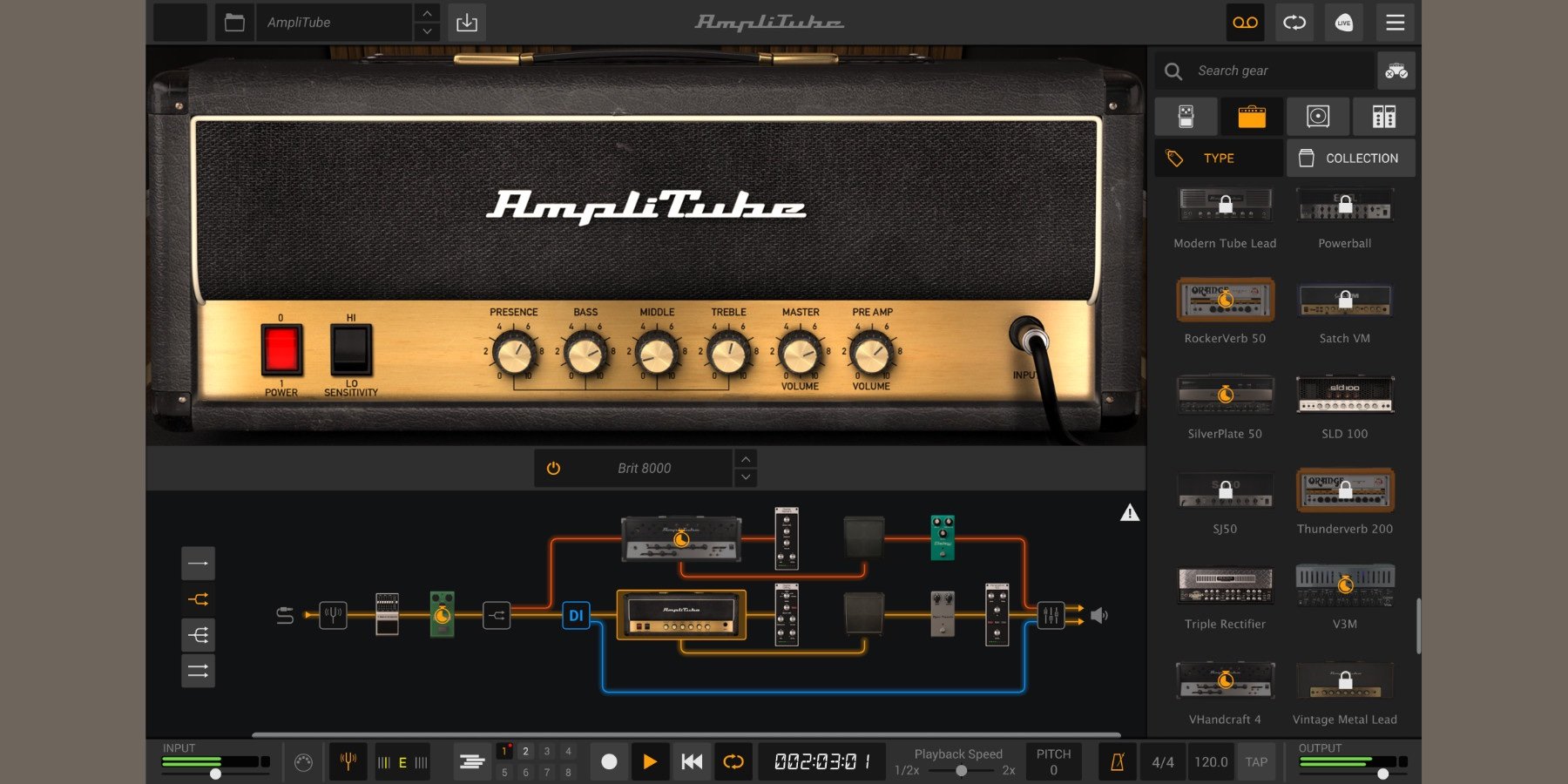Click the save preset download icon
Screen dimensions: 1568x784
467,23
